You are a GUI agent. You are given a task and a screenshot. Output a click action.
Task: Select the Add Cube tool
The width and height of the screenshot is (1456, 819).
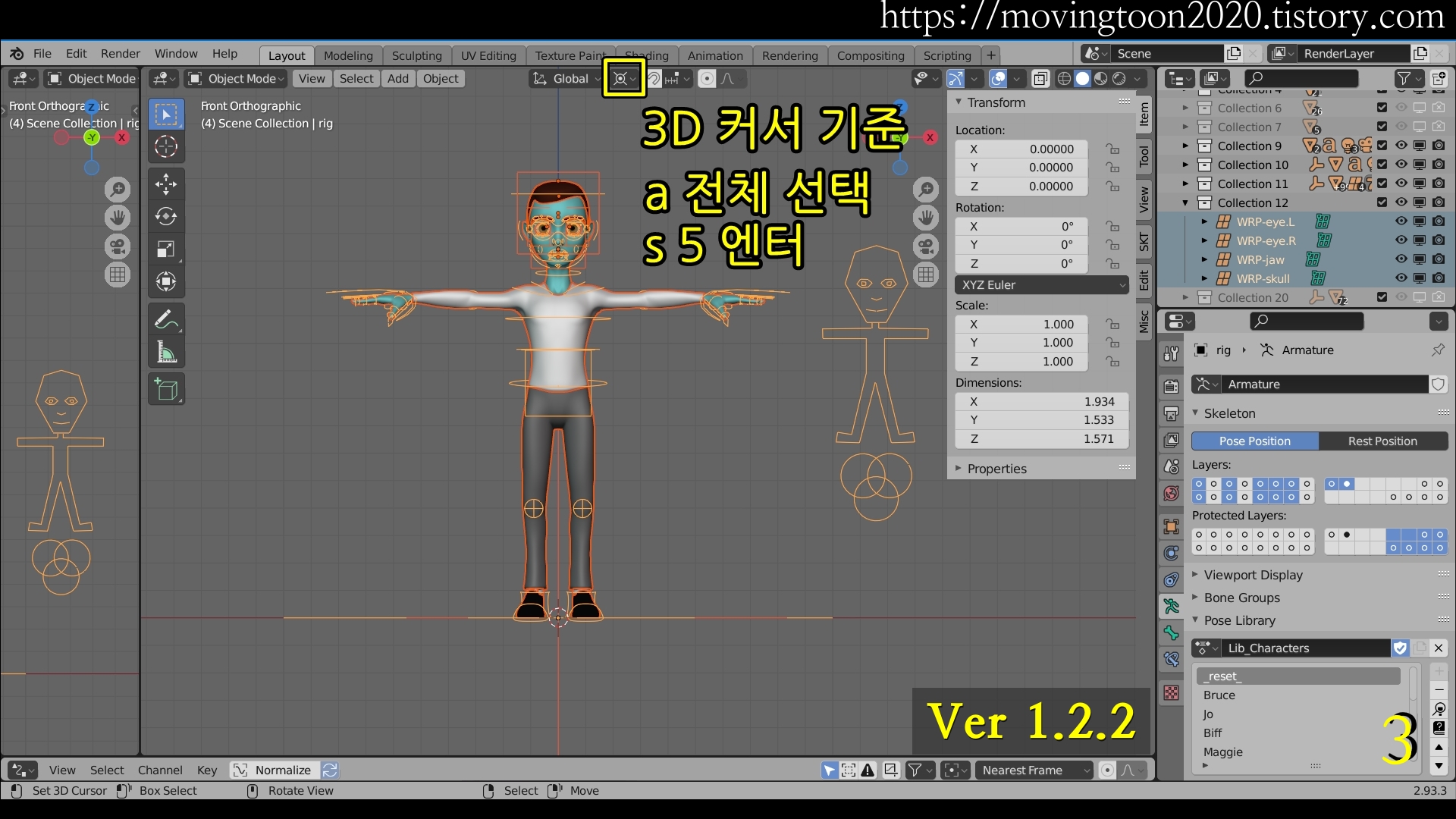166,390
